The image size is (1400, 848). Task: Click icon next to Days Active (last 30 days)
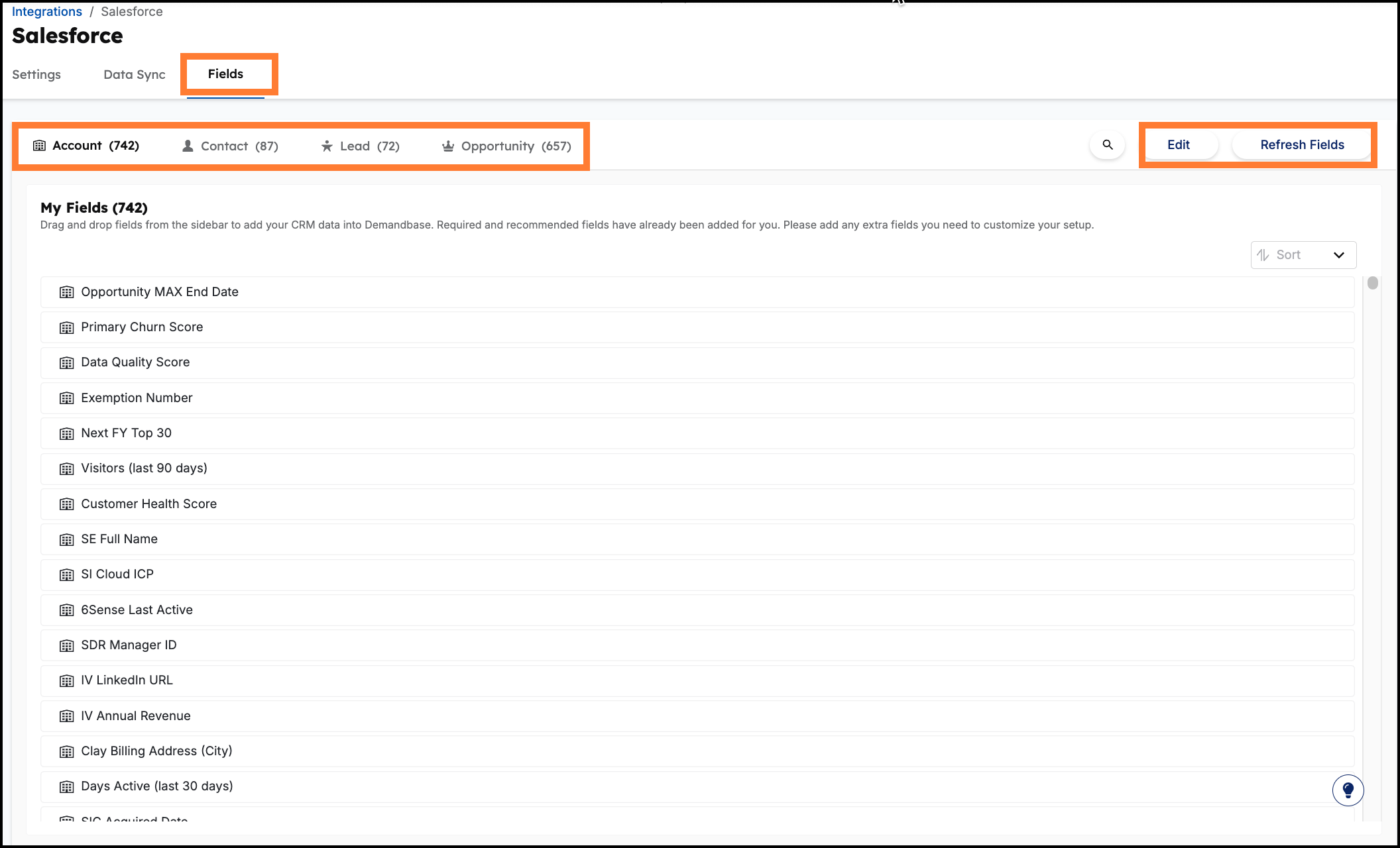66,786
